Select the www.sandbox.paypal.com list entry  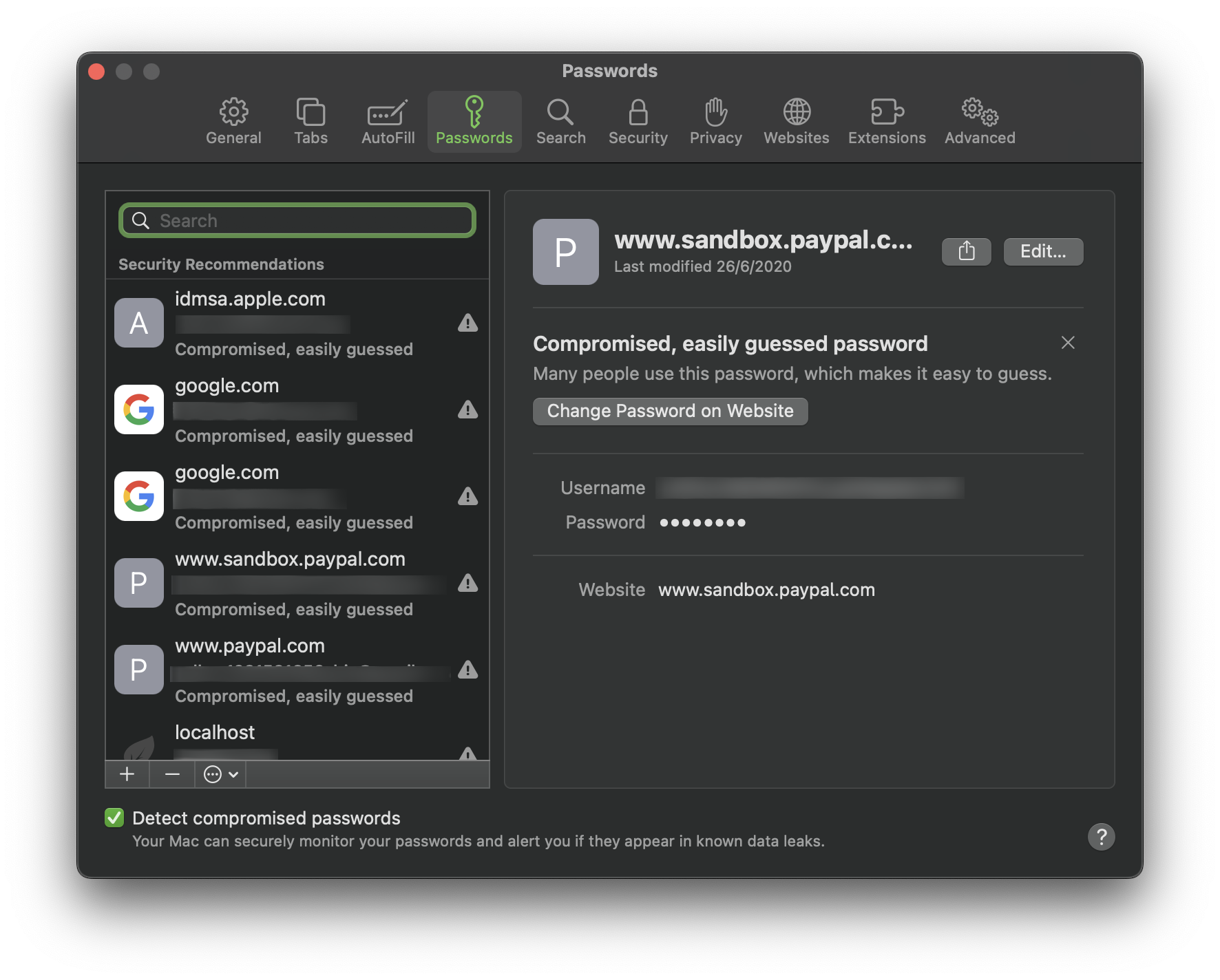click(297, 583)
